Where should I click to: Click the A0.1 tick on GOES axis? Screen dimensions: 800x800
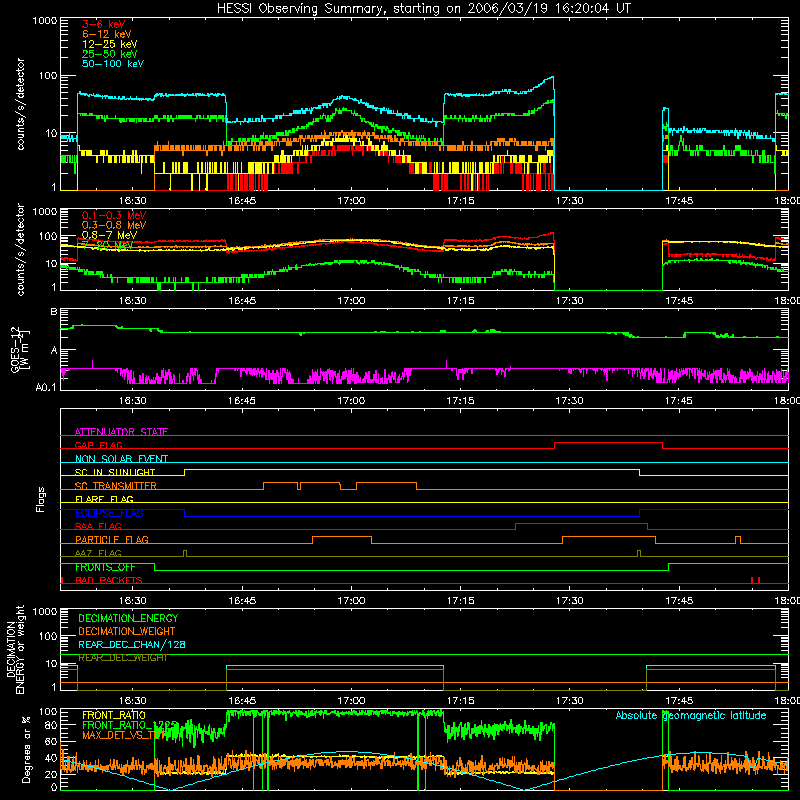[46, 387]
